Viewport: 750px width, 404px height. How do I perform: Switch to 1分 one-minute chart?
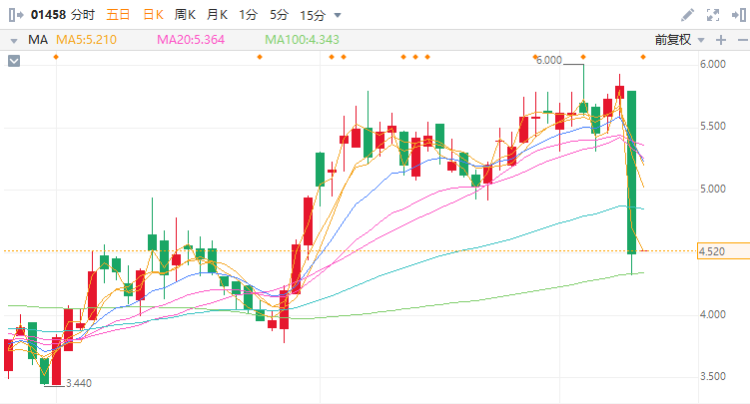(248, 15)
